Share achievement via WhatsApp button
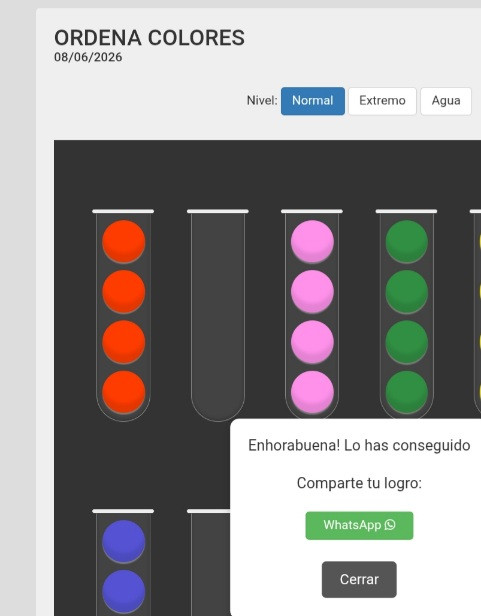481x616 pixels. coord(359,525)
